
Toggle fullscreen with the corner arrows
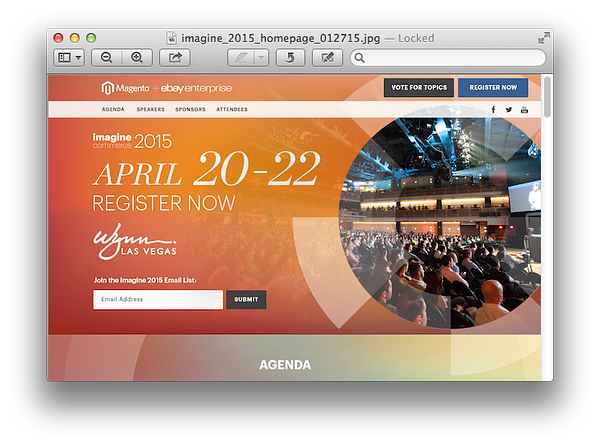point(543,38)
